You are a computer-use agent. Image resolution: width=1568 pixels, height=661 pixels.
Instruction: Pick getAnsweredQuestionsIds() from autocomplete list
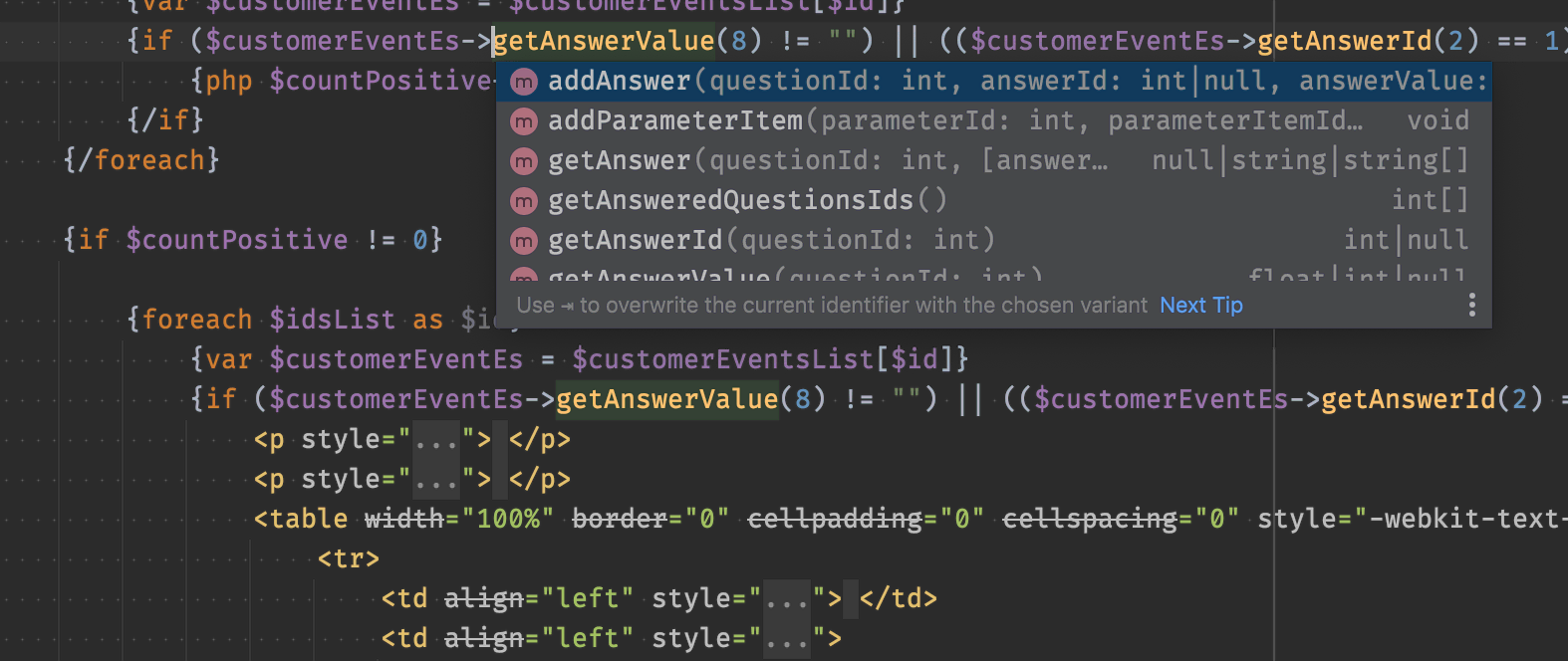coord(993,201)
